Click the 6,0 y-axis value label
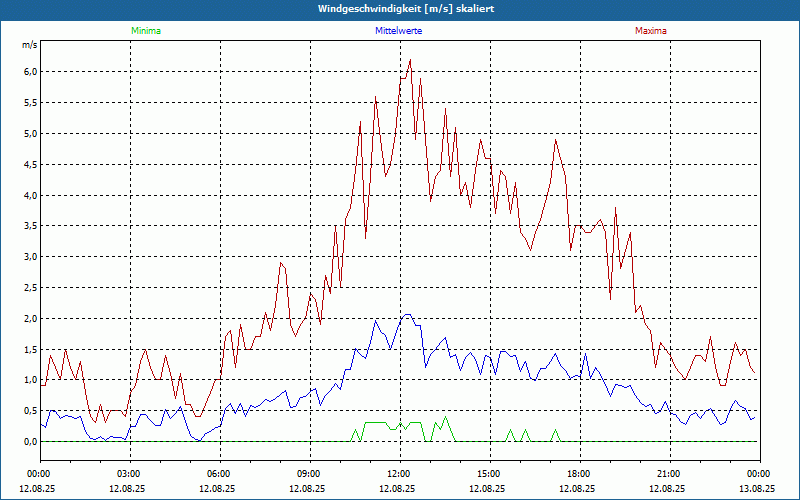Image resolution: width=800 pixels, height=500 pixels. tap(30, 72)
